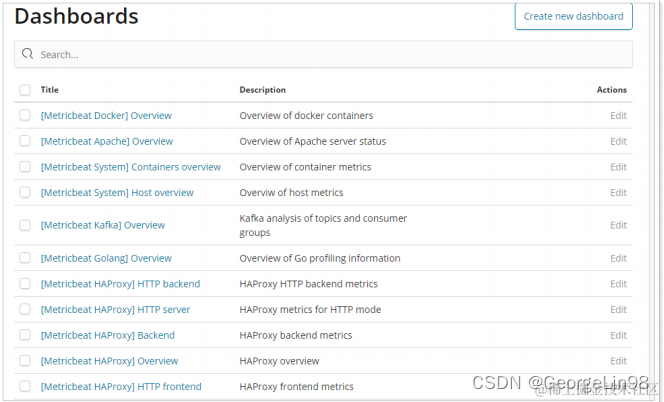Focus the dashboards Search field
This screenshot has height=402, width=664.
[324, 54]
